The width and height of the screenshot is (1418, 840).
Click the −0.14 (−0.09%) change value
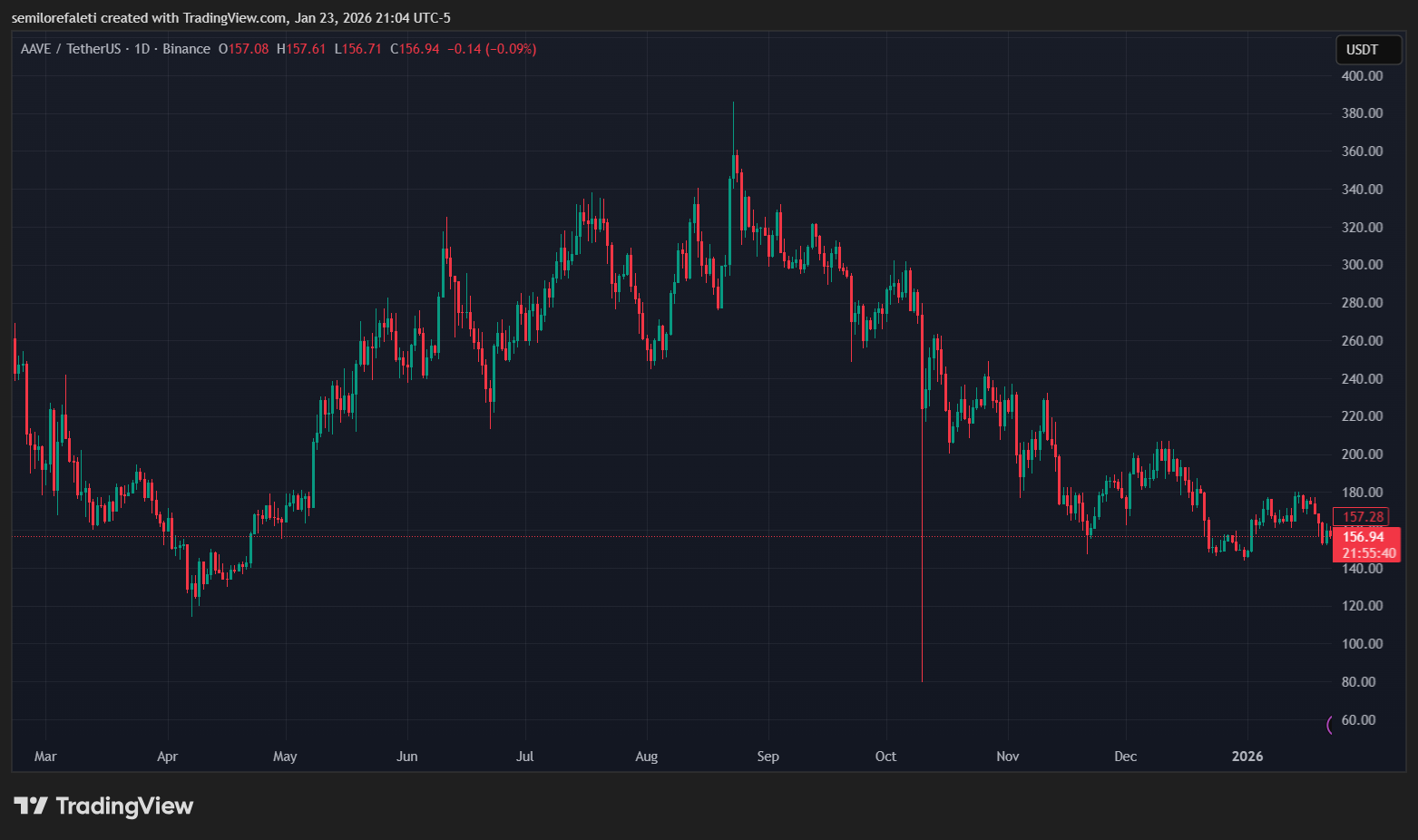[x=491, y=49]
